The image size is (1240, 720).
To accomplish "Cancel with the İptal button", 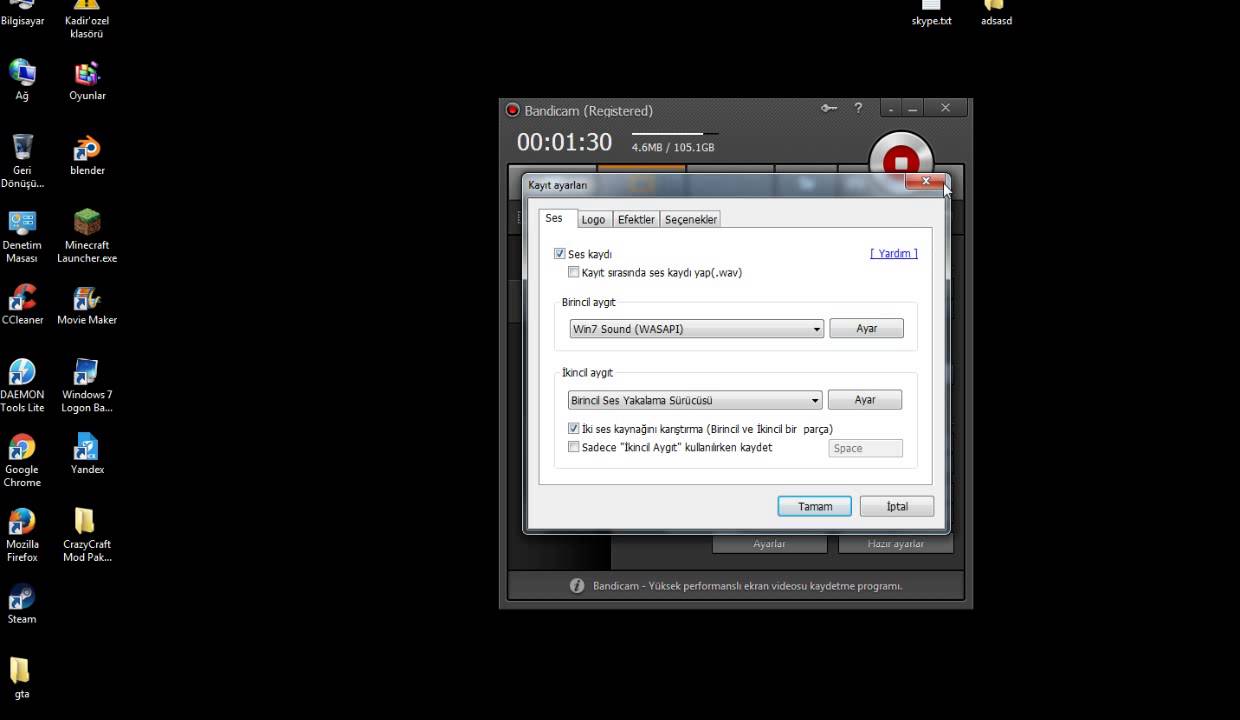I will [897, 506].
